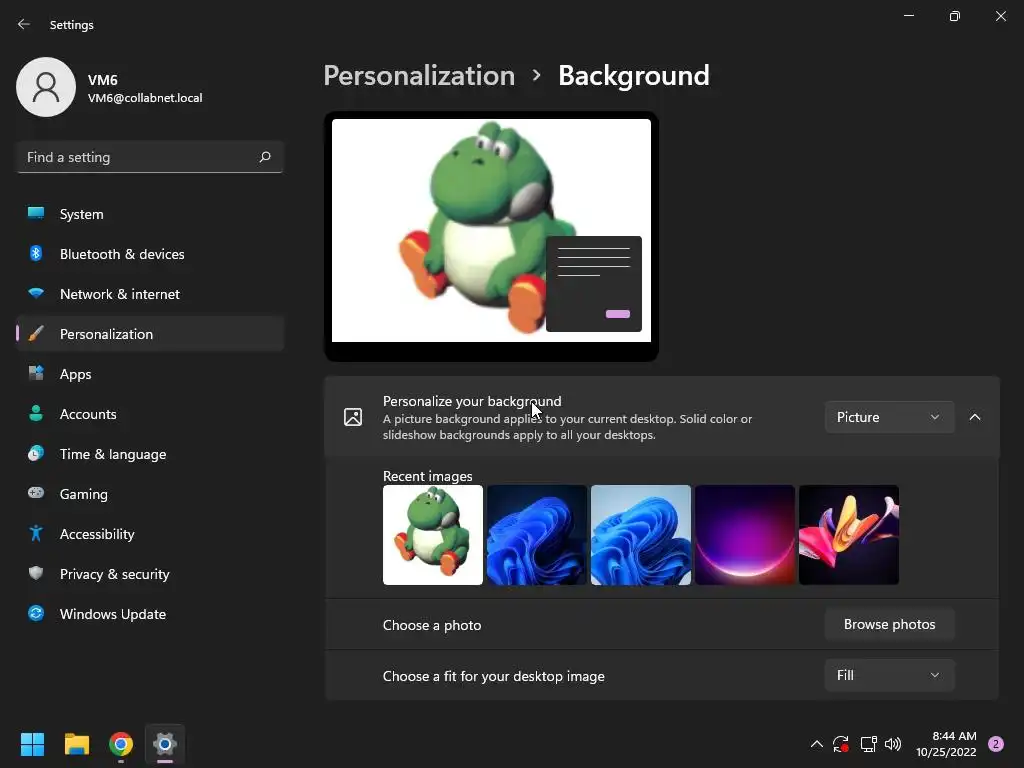
Task: Select the colorful flower wallpaper
Action: coord(849,535)
